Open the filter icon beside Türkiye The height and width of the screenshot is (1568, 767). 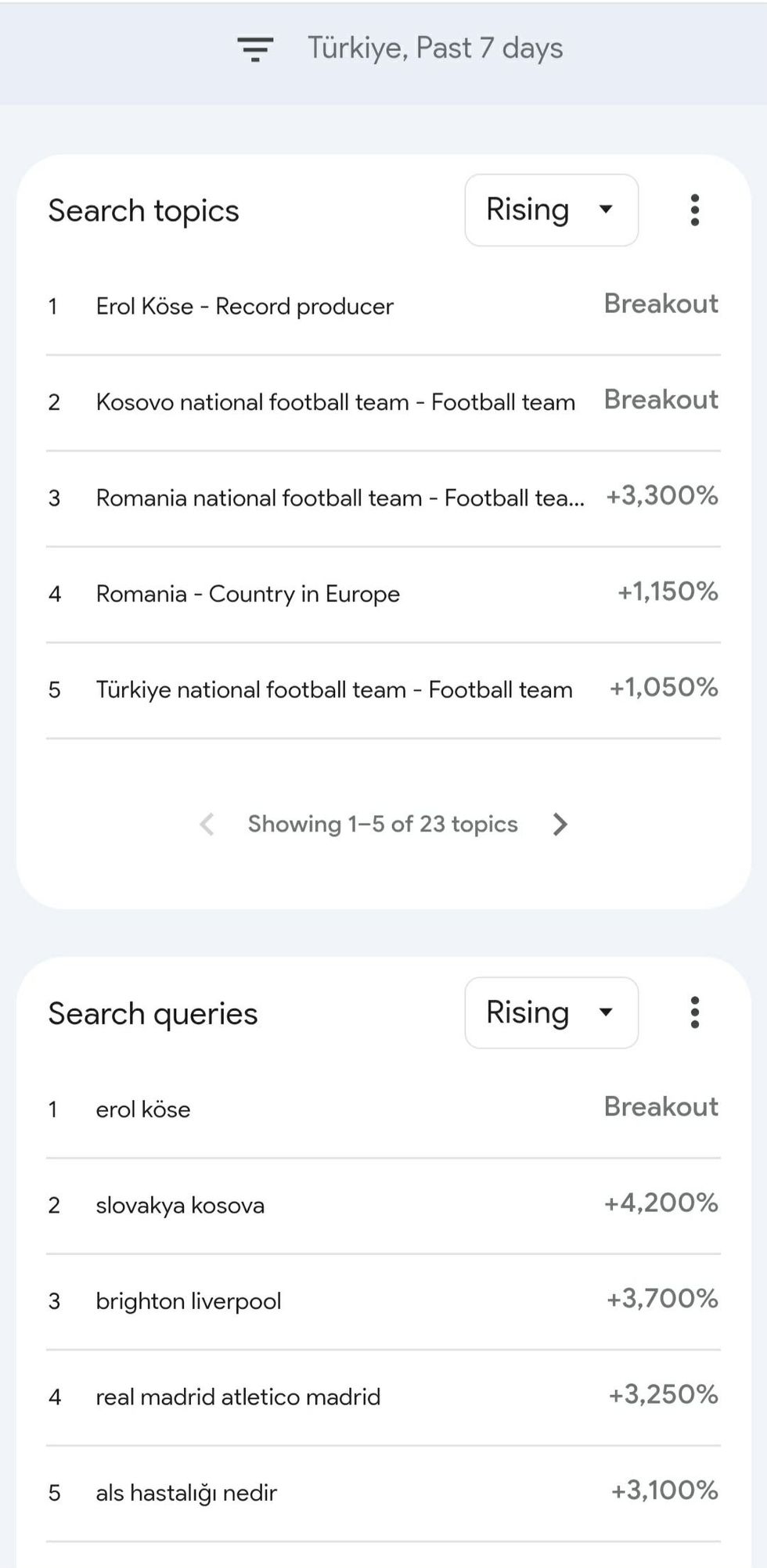[x=255, y=49]
